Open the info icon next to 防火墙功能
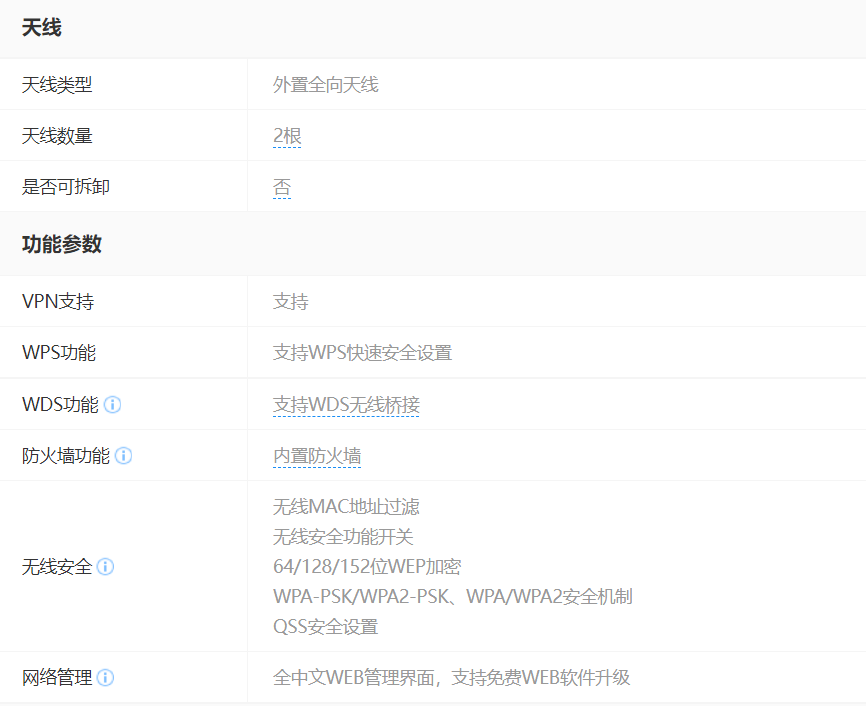Image resolution: width=866 pixels, height=706 pixels. pyautogui.click(x=123, y=456)
